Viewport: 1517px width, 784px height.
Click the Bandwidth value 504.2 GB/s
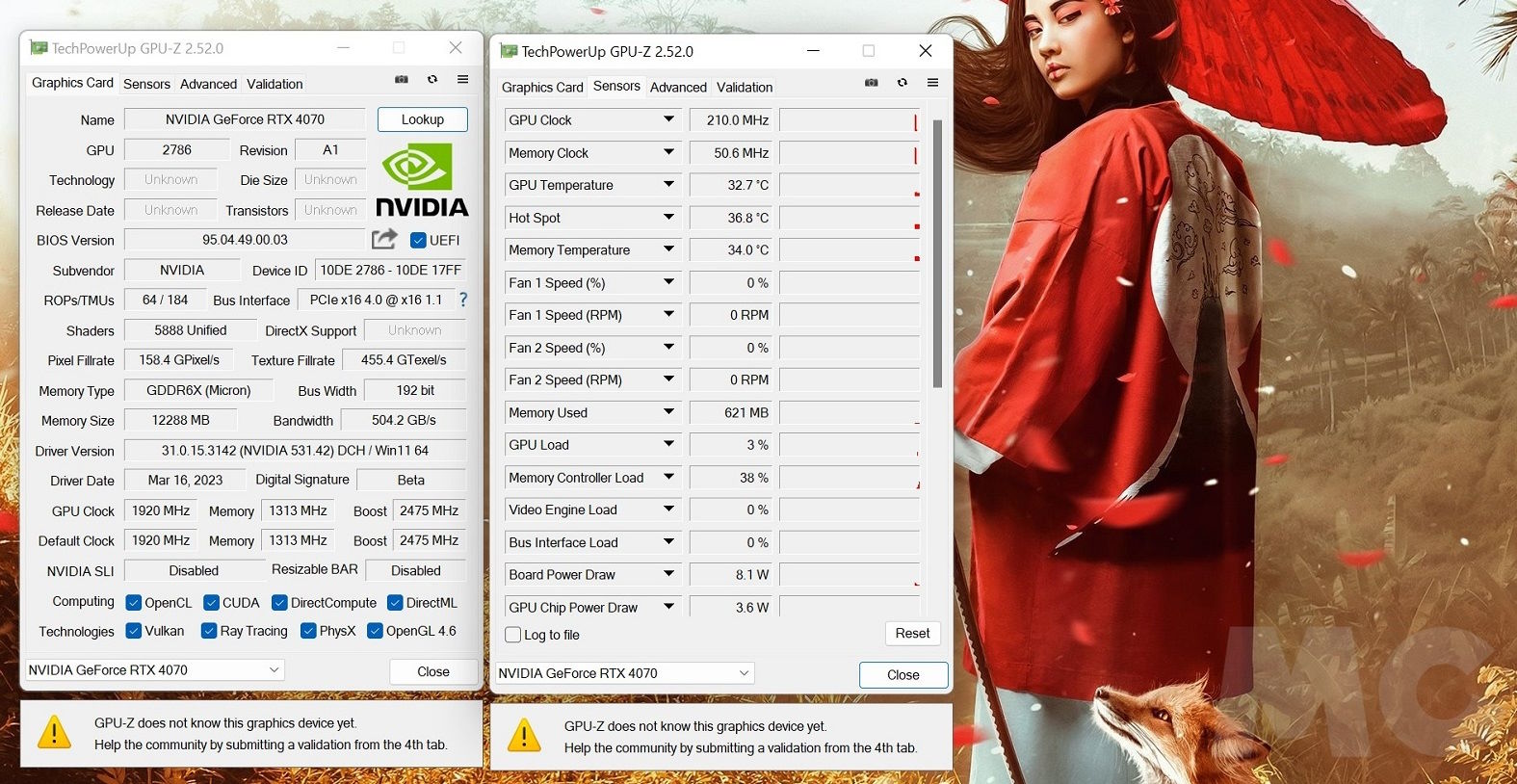coord(404,420)
